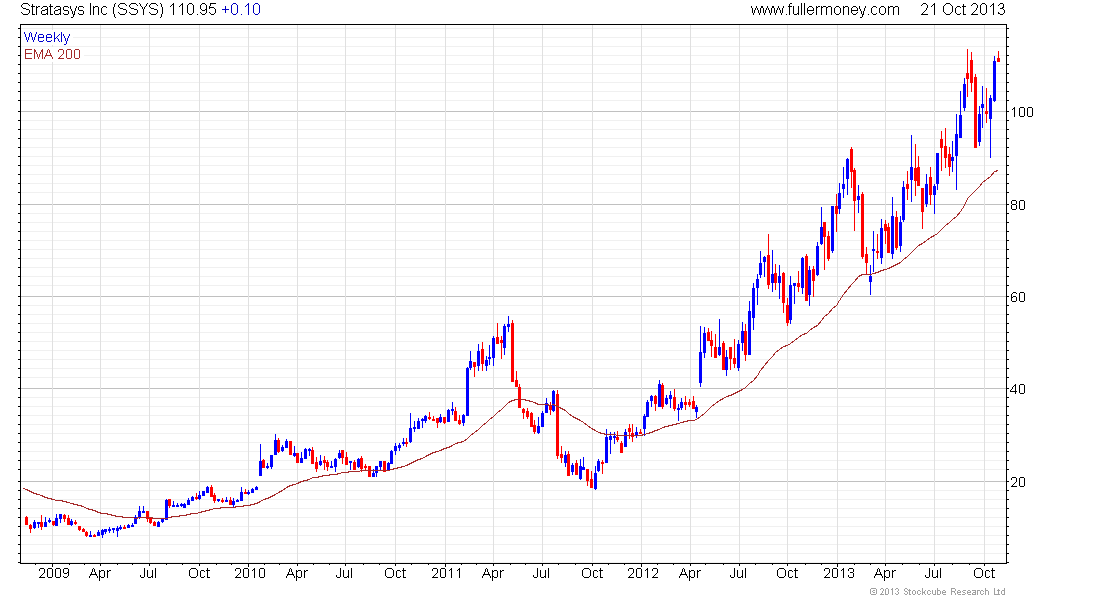Click the date 21 Oct 2013
Screen dimensions: 1100x600
pos(962,10)
